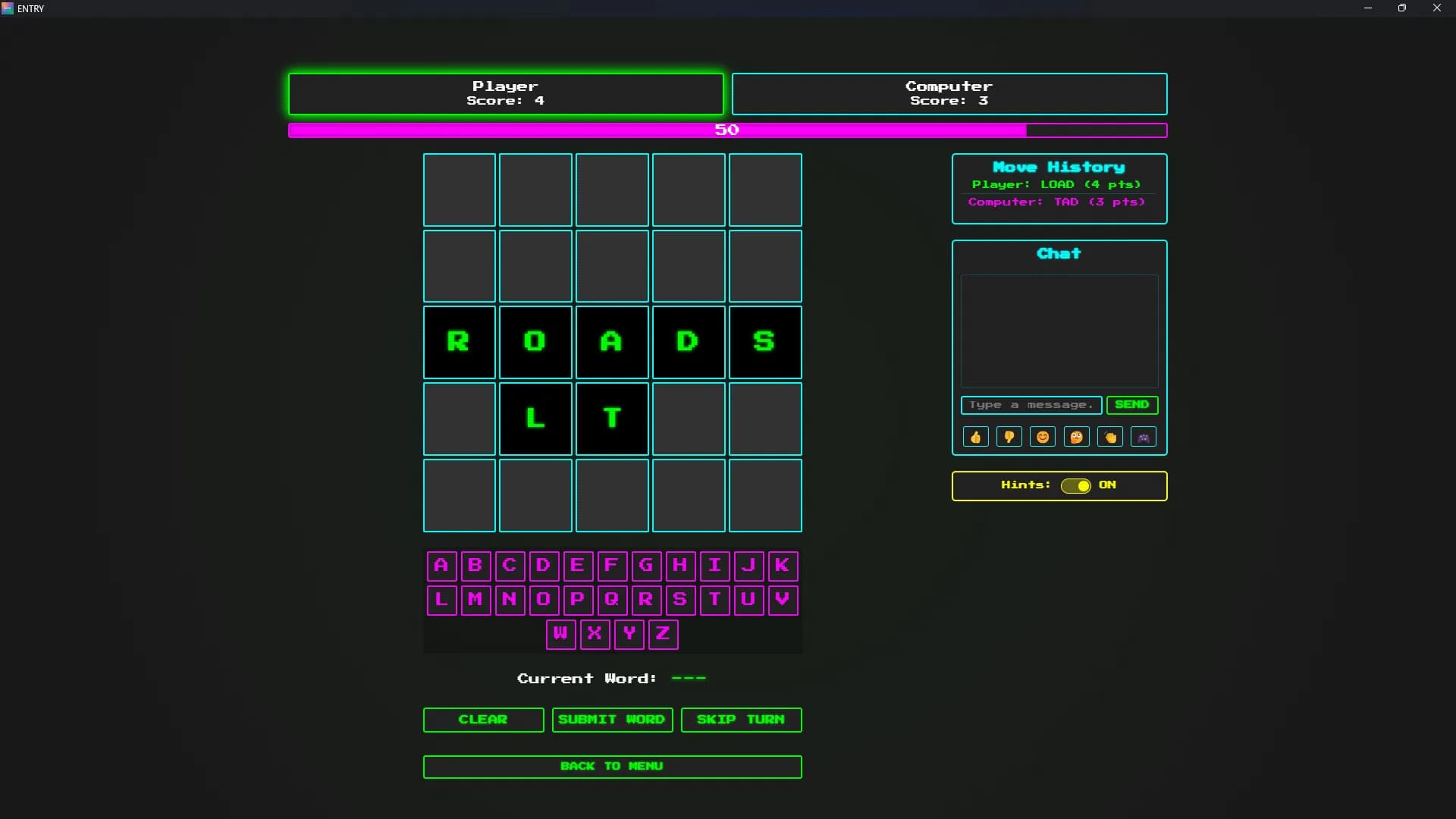Send the game controller emoji

click(1144, 437)
